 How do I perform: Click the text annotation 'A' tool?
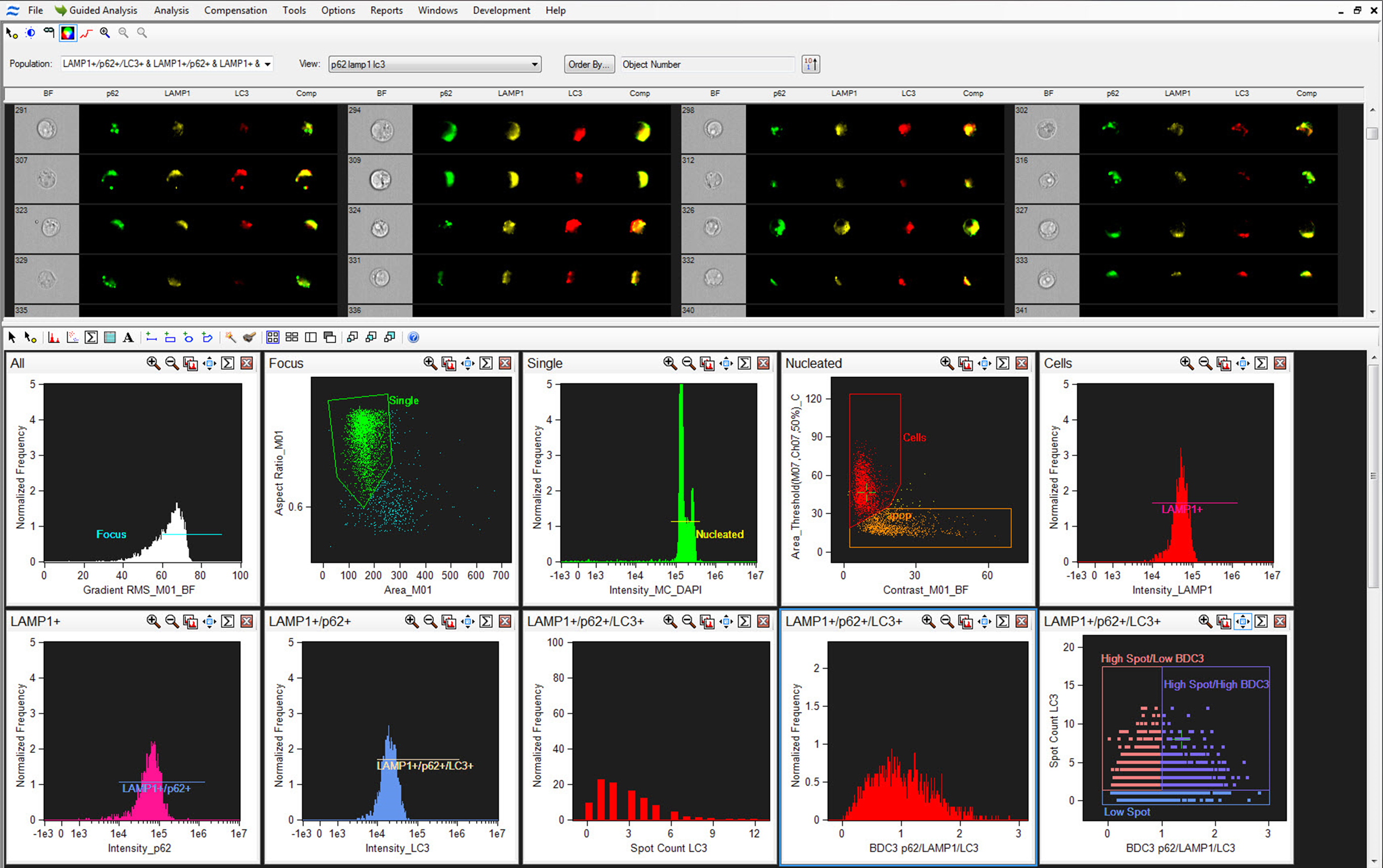(x=128, y=338)
